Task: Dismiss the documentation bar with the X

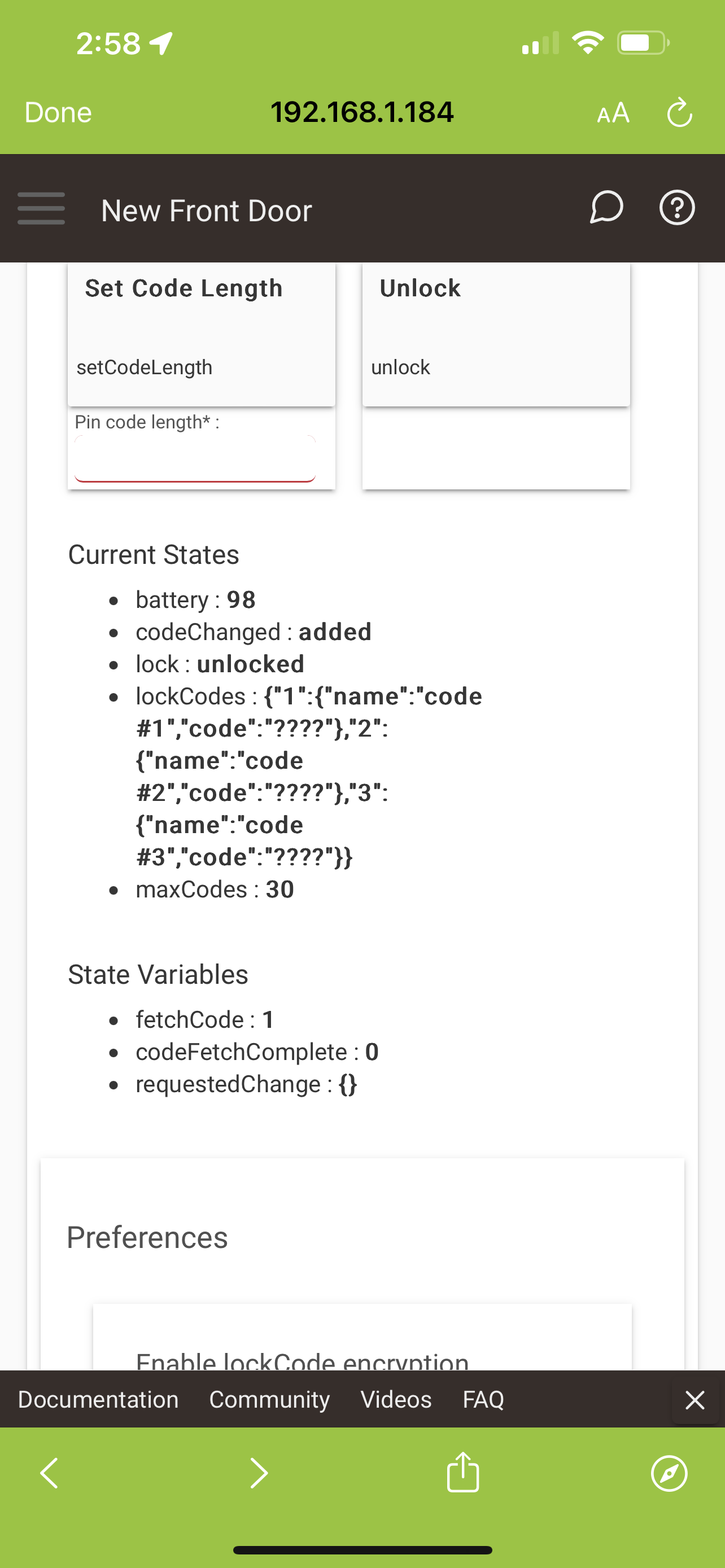Action: tap(695, 1399)
